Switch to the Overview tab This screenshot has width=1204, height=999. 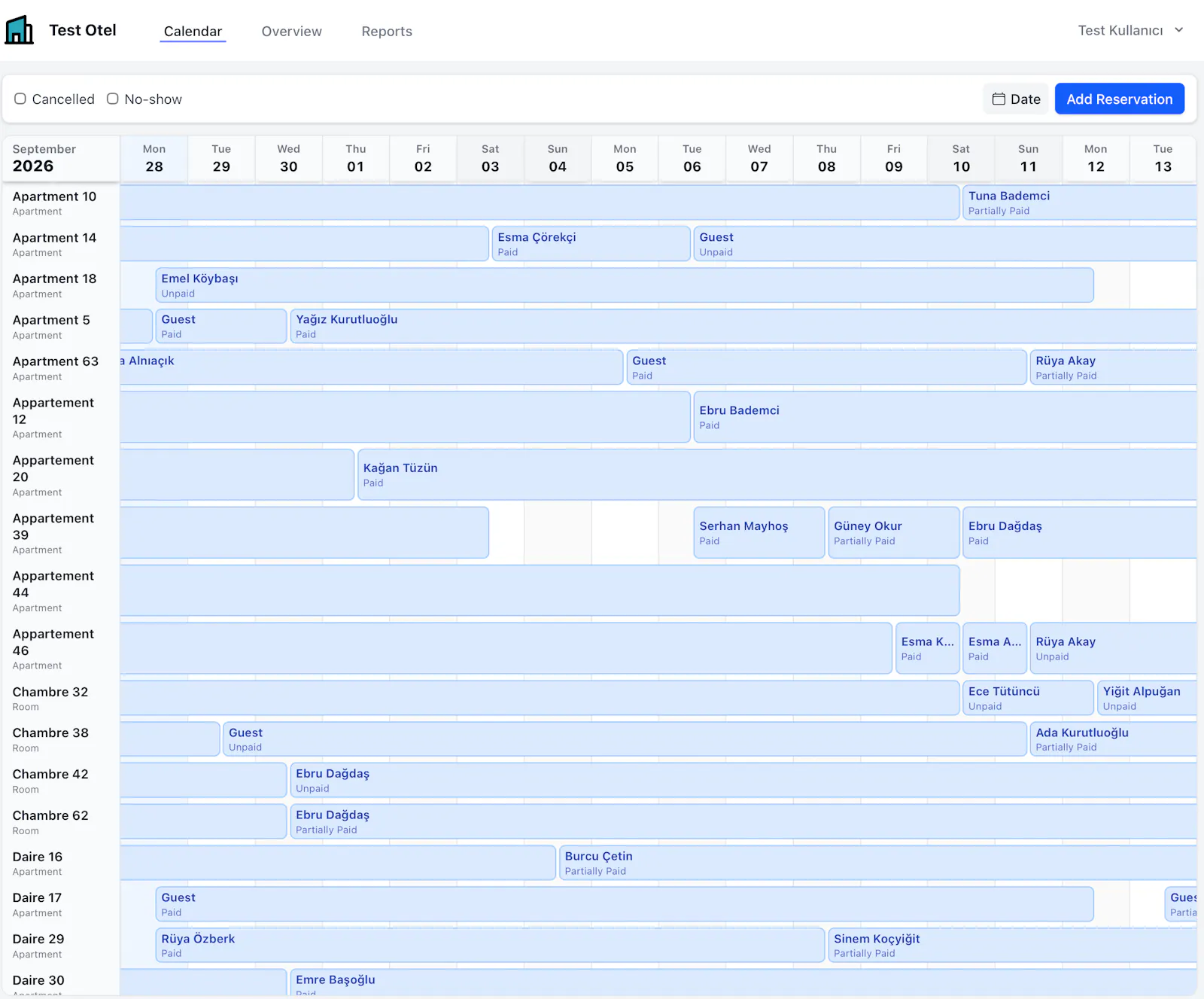(x=292, y=31)
